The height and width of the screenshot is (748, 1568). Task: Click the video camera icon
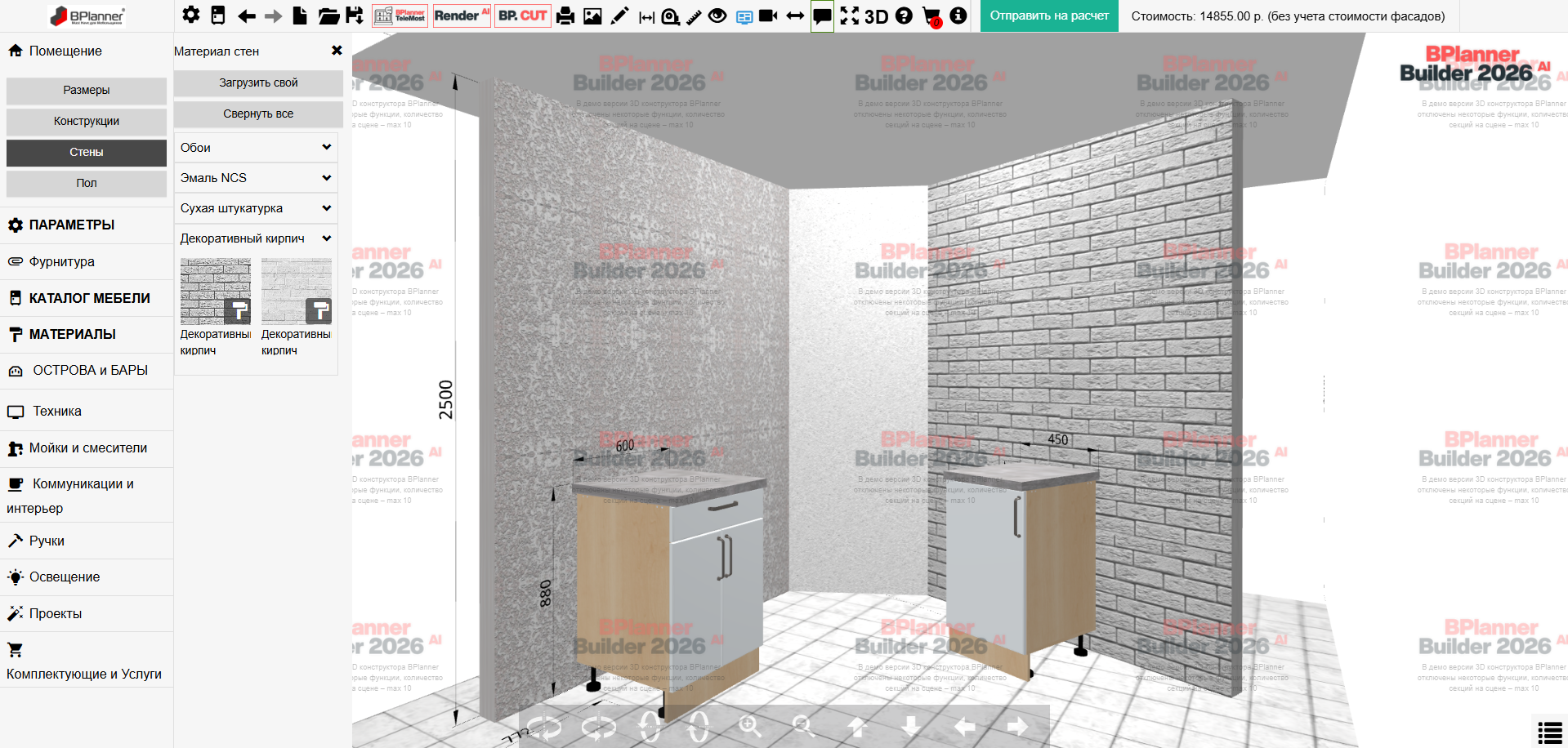pos(768,16)
